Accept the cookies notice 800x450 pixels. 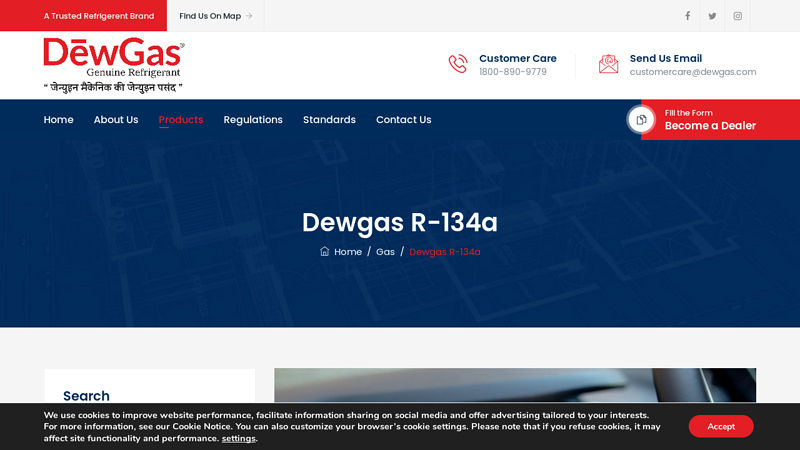721,426
